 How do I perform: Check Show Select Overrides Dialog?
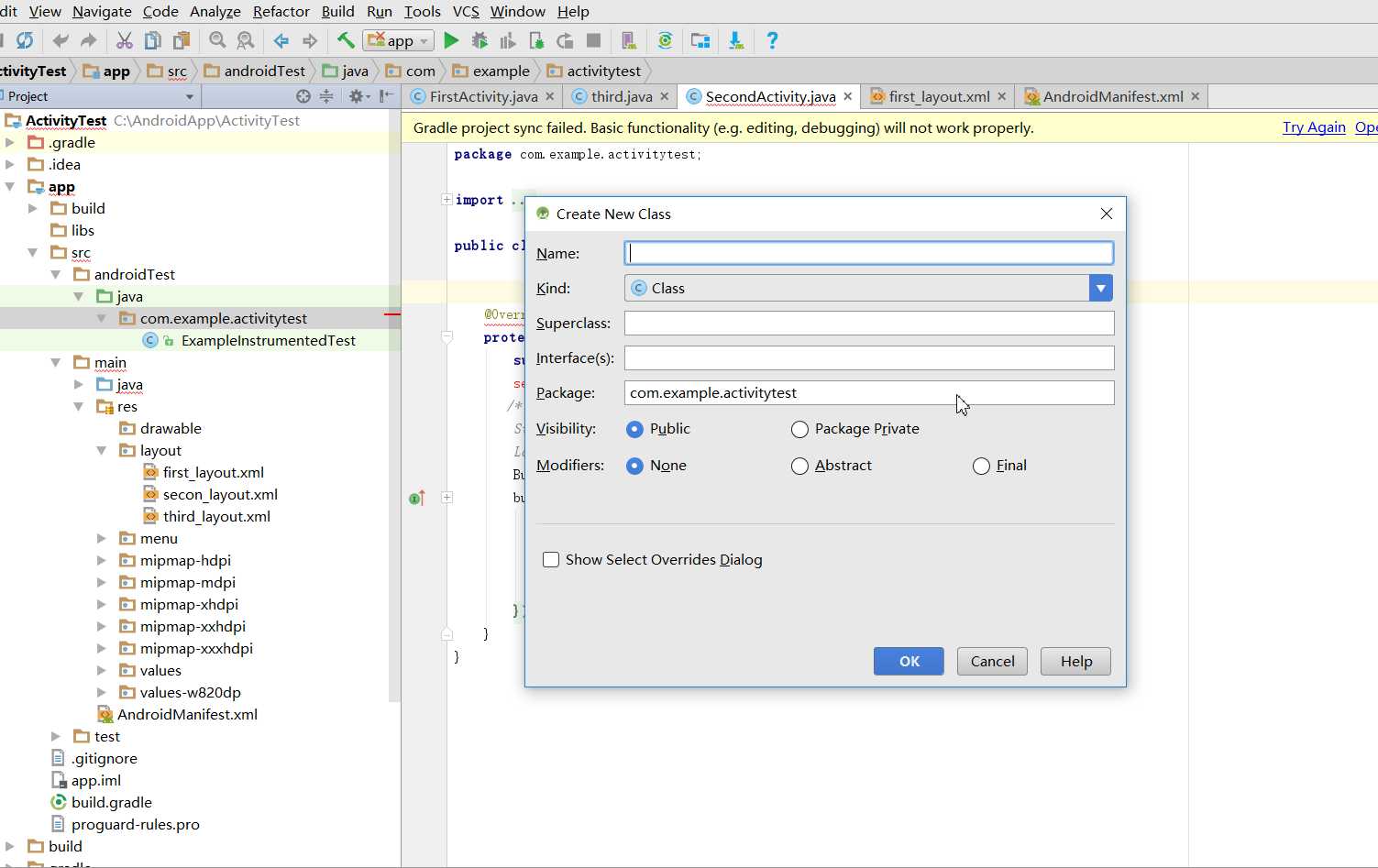(551, 559)
